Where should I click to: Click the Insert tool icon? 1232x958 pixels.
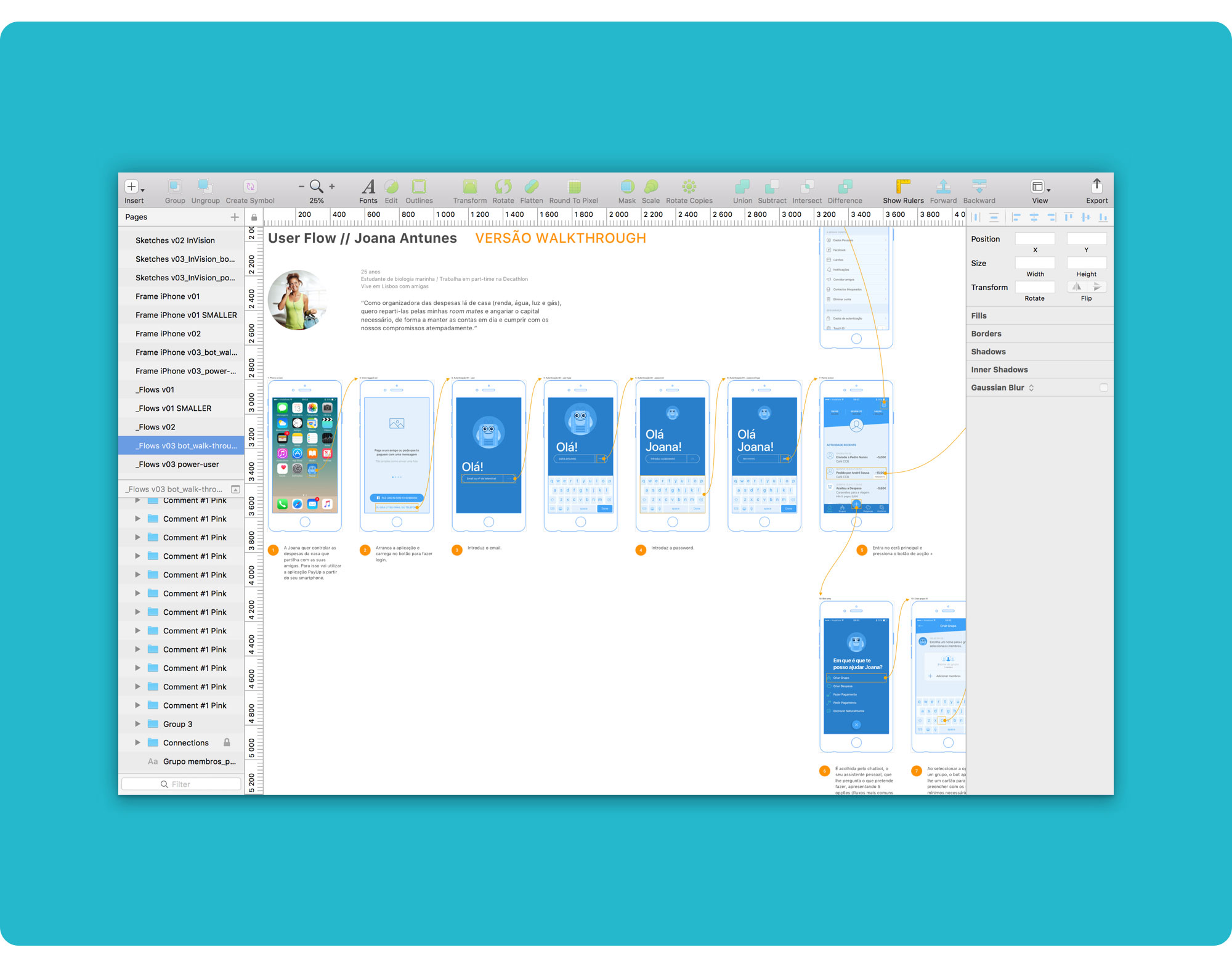click(132, 187)
